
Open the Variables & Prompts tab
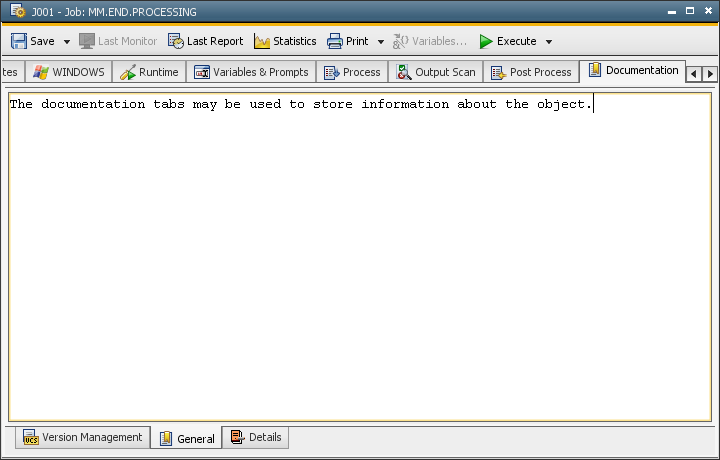coord(251,72)
